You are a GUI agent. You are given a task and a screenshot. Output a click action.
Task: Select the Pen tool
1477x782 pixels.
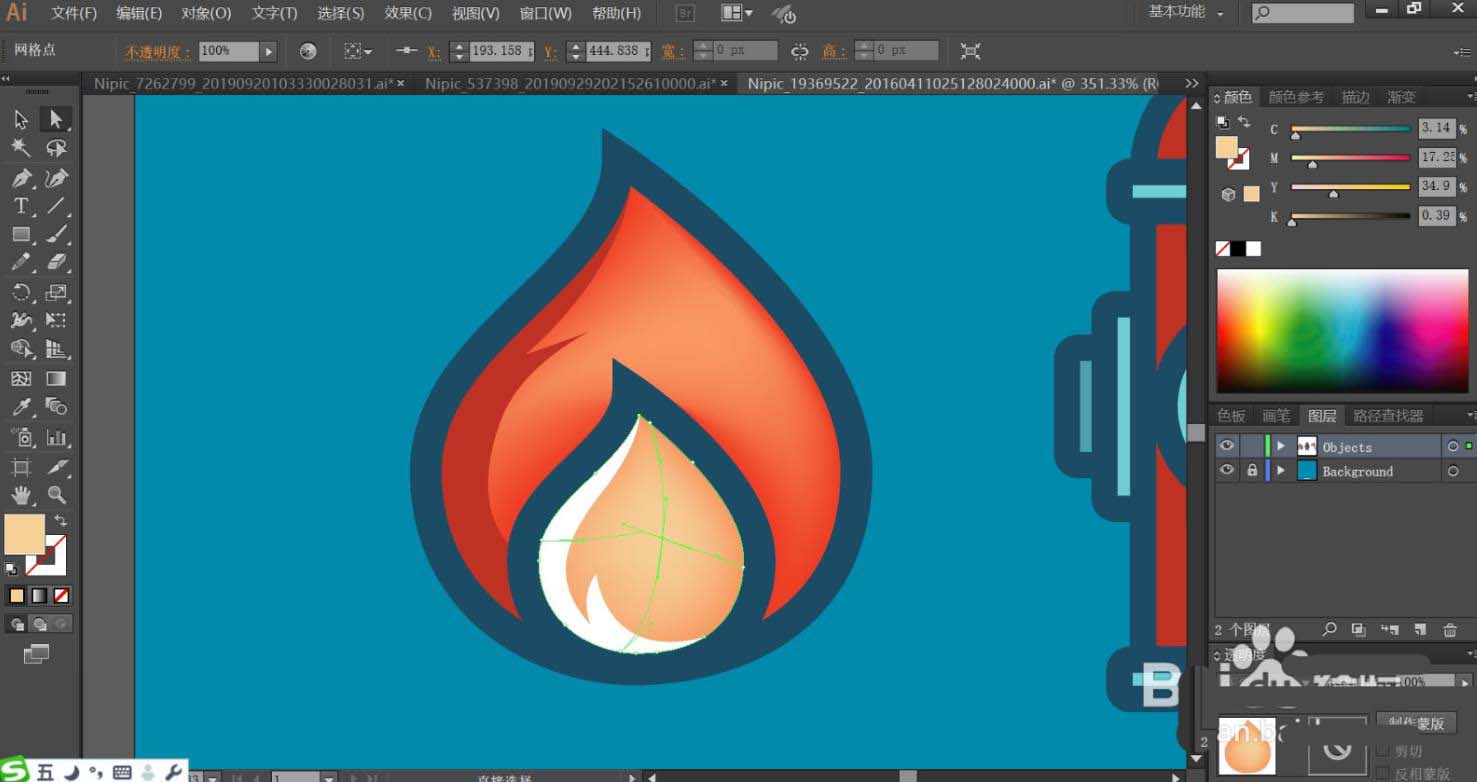click(21, 178)
